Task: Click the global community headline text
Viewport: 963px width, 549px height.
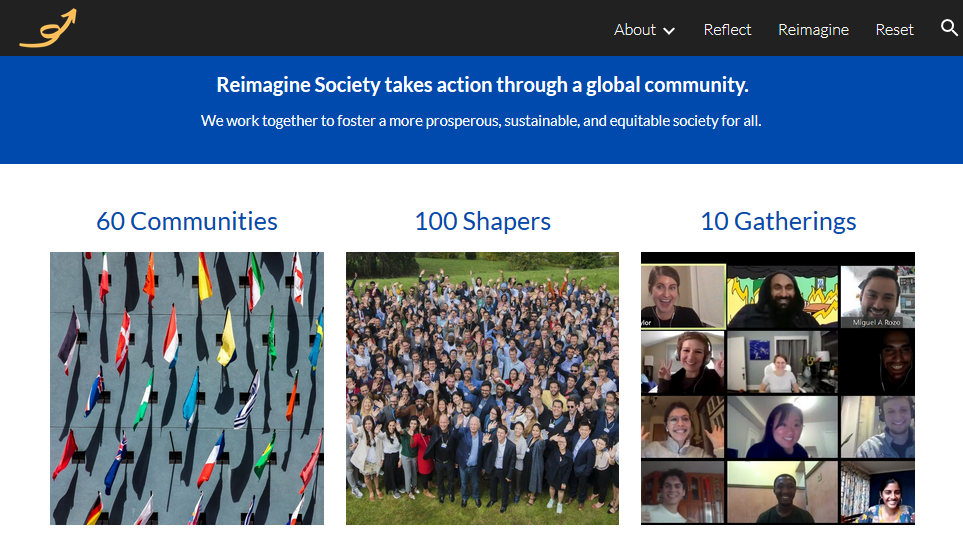Action: coord(482,85)
